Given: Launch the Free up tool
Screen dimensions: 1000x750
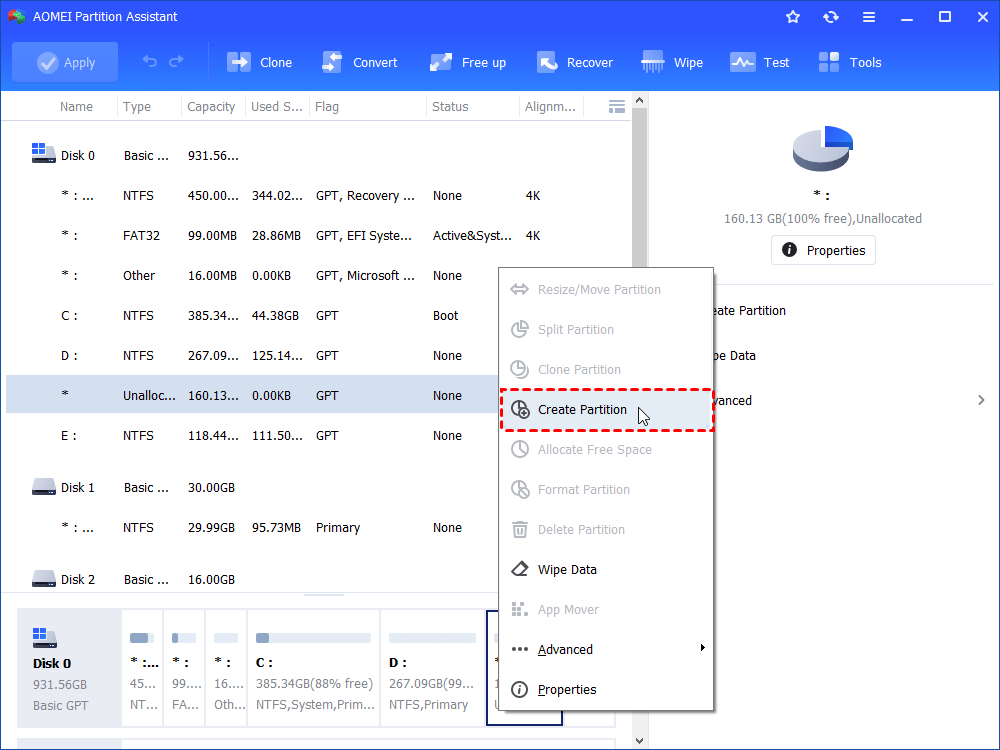Looking at the screenshot, I should [x=467, y=61].
